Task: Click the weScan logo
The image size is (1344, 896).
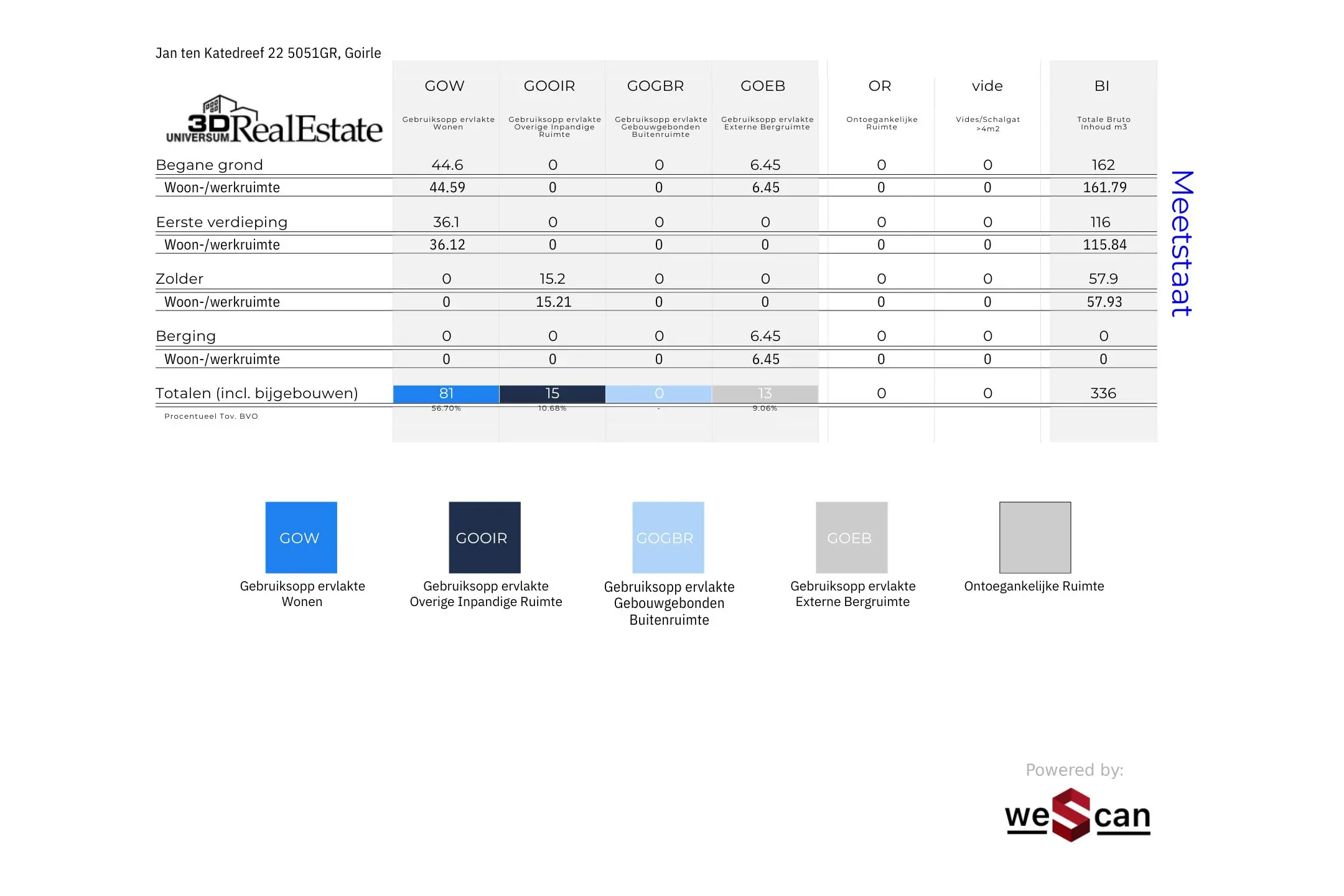Action: coord(1077,815)
